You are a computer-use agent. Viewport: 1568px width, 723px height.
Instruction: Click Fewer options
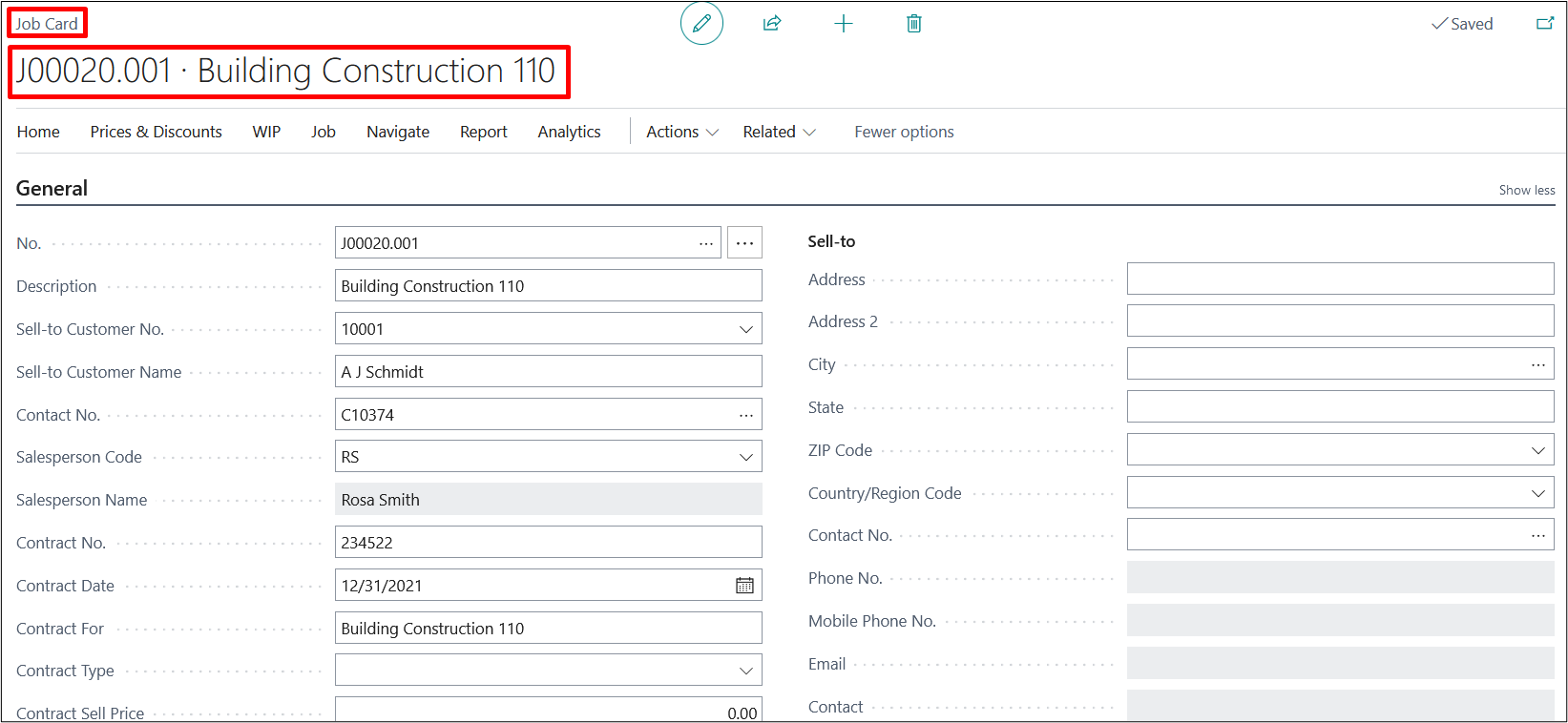904,132
